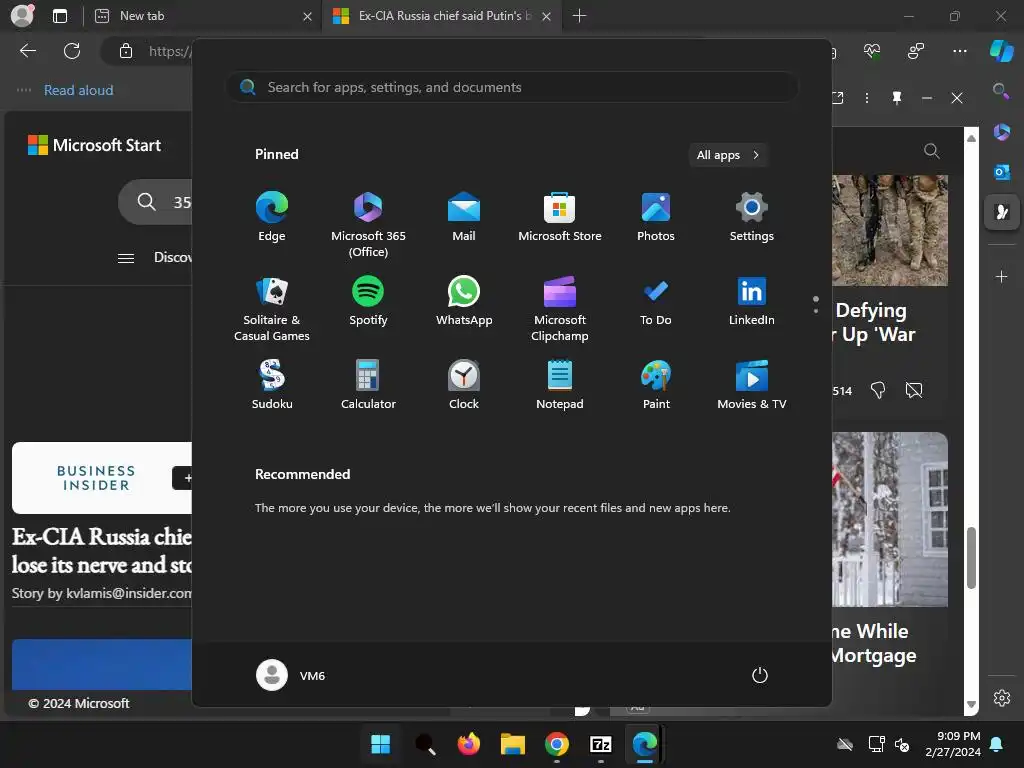Open sidebar settings gear
Image resolution: width=1024 pixels, height=768 pixels.
click(x=1002, y=697)
